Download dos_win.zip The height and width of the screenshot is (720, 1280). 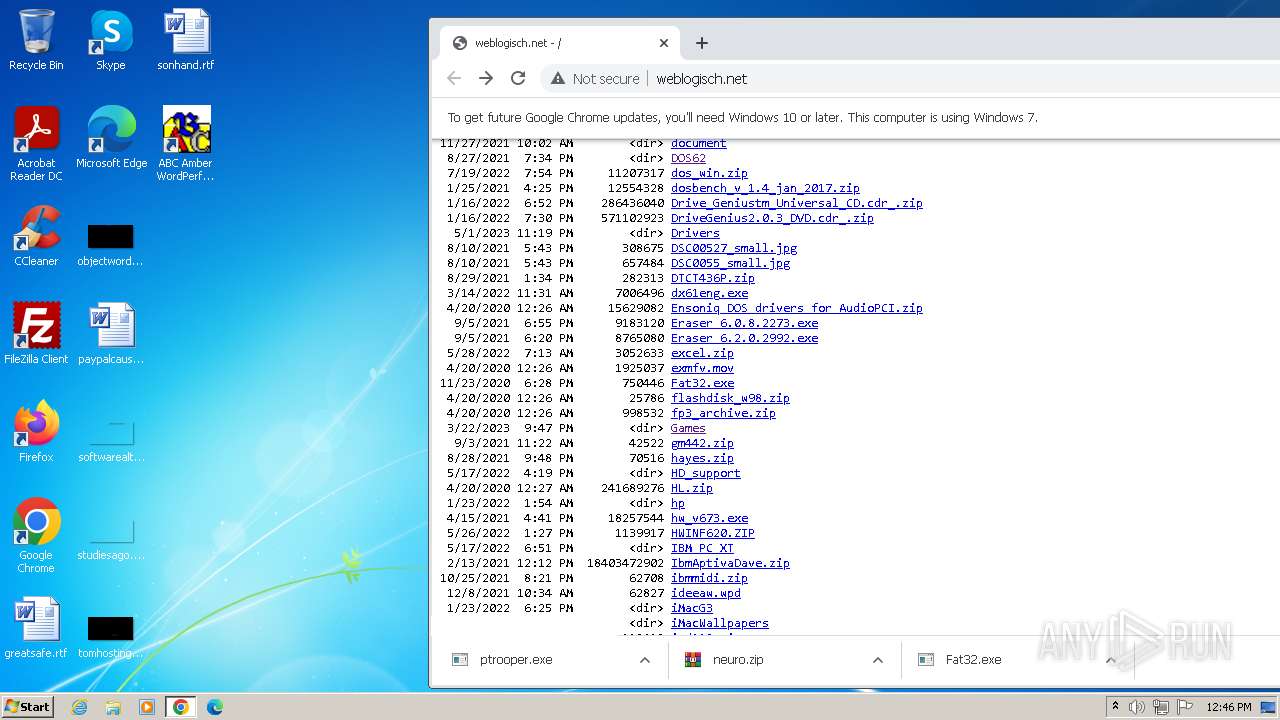click(709, 173)
